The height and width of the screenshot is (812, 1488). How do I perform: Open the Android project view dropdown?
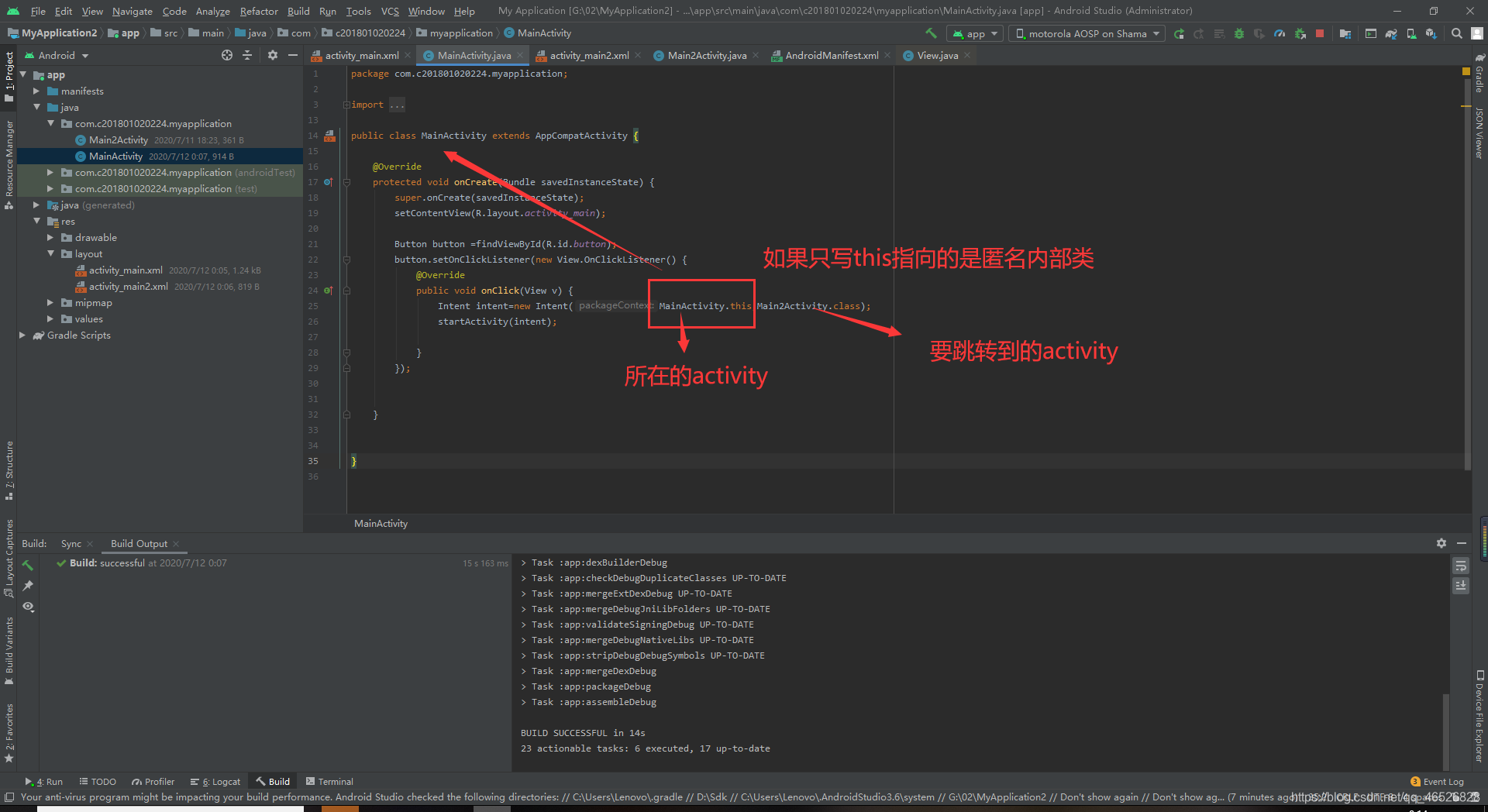pyautogui.click(x=57, y=55)
